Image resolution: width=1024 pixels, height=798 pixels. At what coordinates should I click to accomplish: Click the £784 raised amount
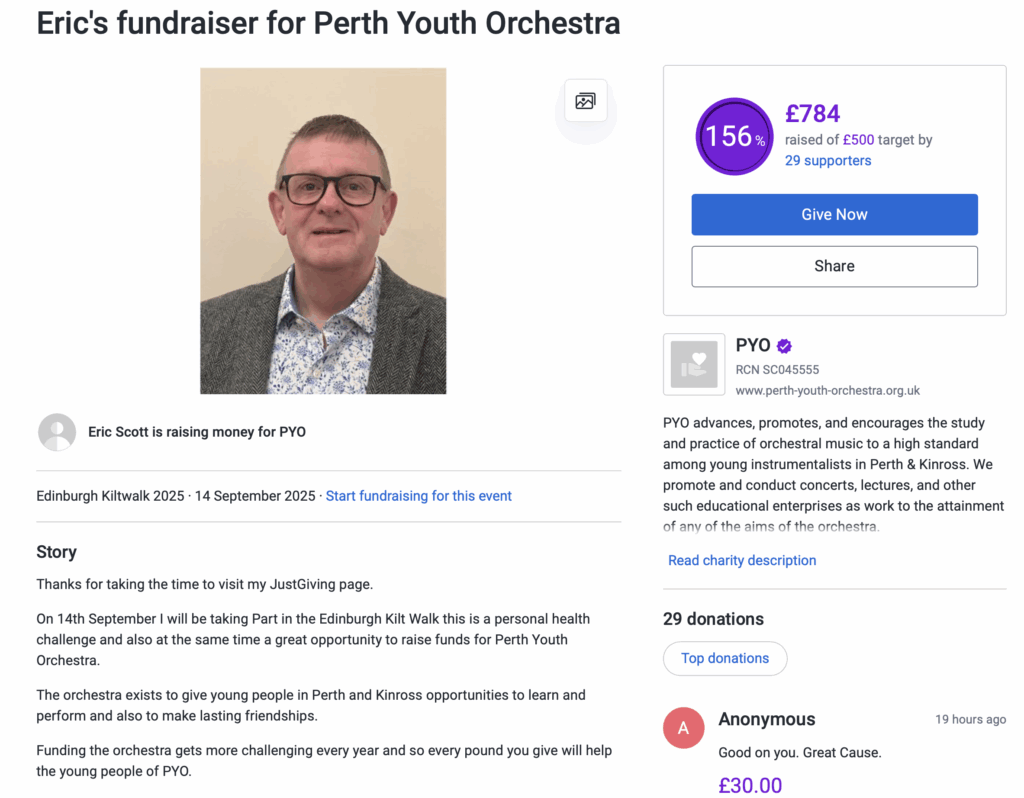pos(812,114)
